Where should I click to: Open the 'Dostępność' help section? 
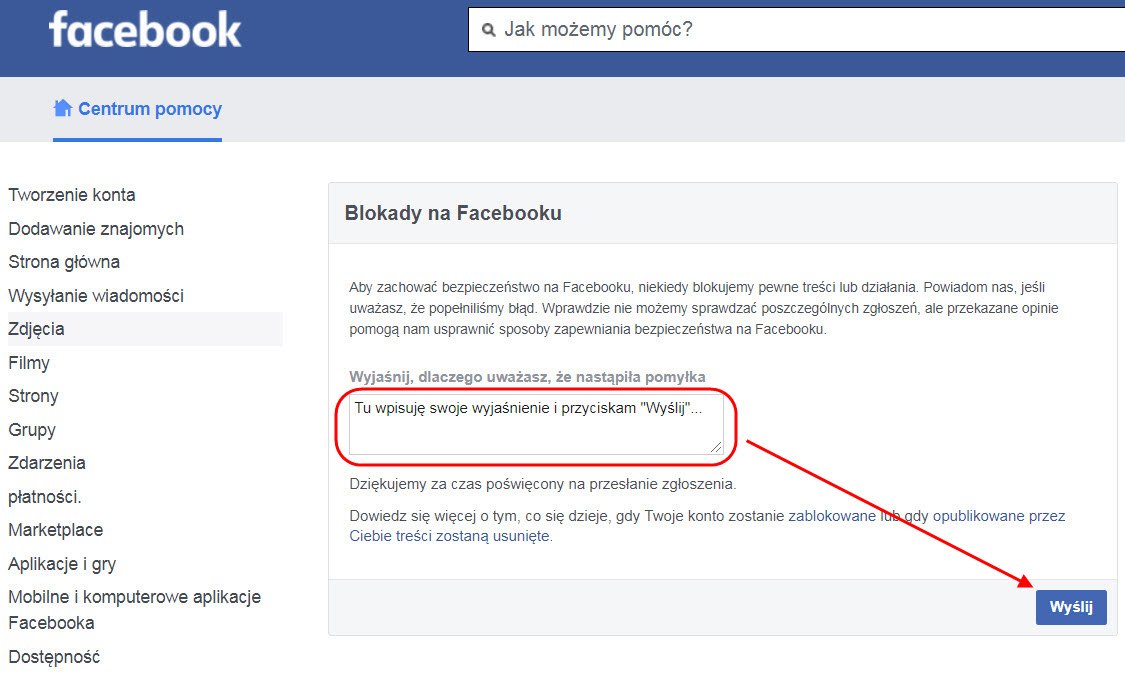click(54, 657)
